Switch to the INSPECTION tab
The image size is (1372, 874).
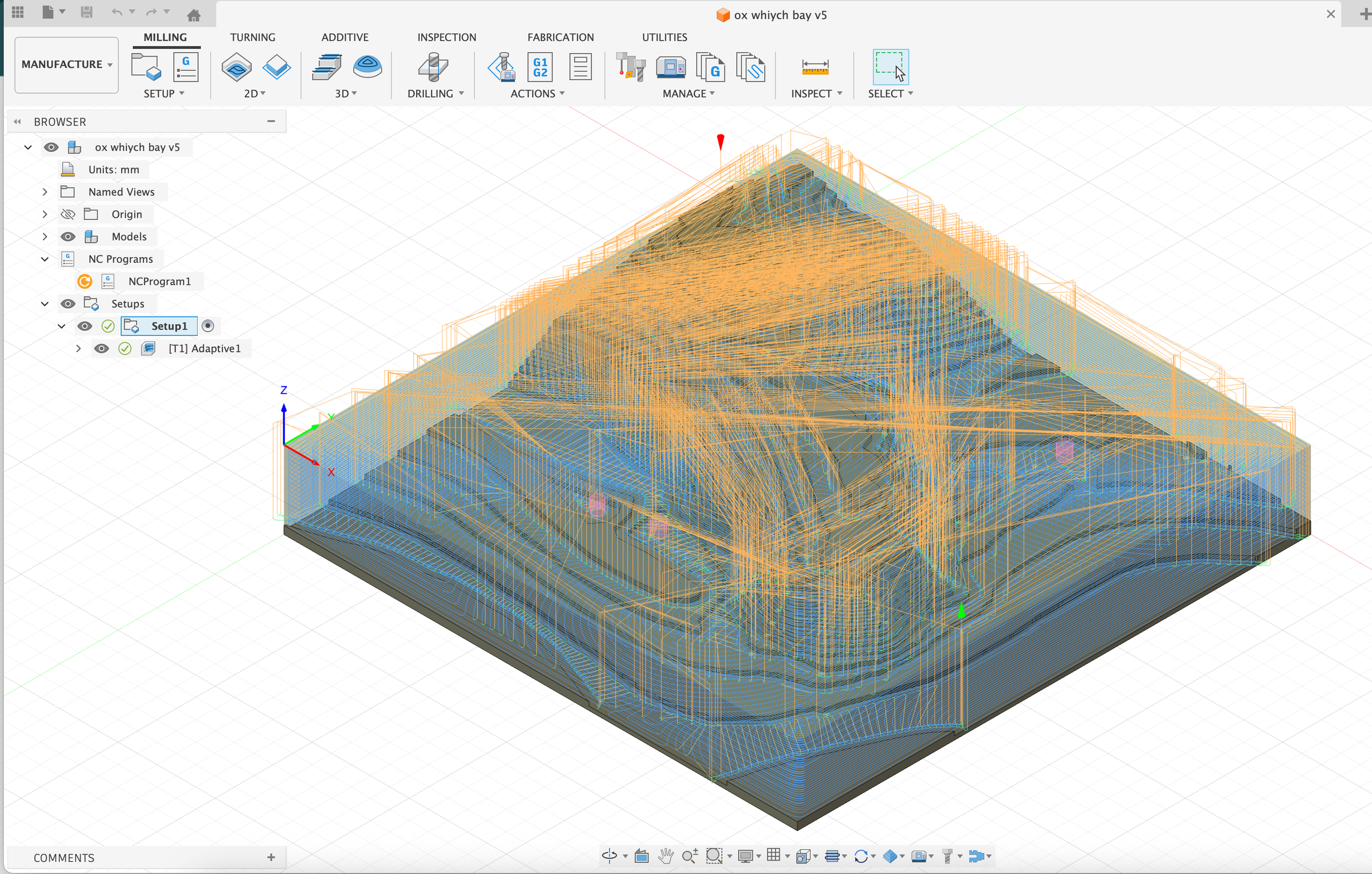[446, 37]
